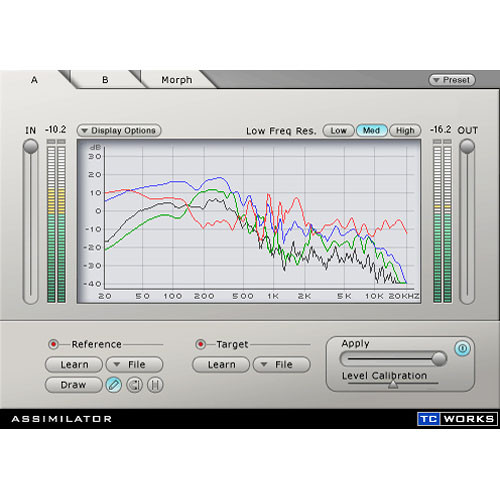The image size is (500, 500).
Task: Switch to tab B
Action: (x=105, y=80)
